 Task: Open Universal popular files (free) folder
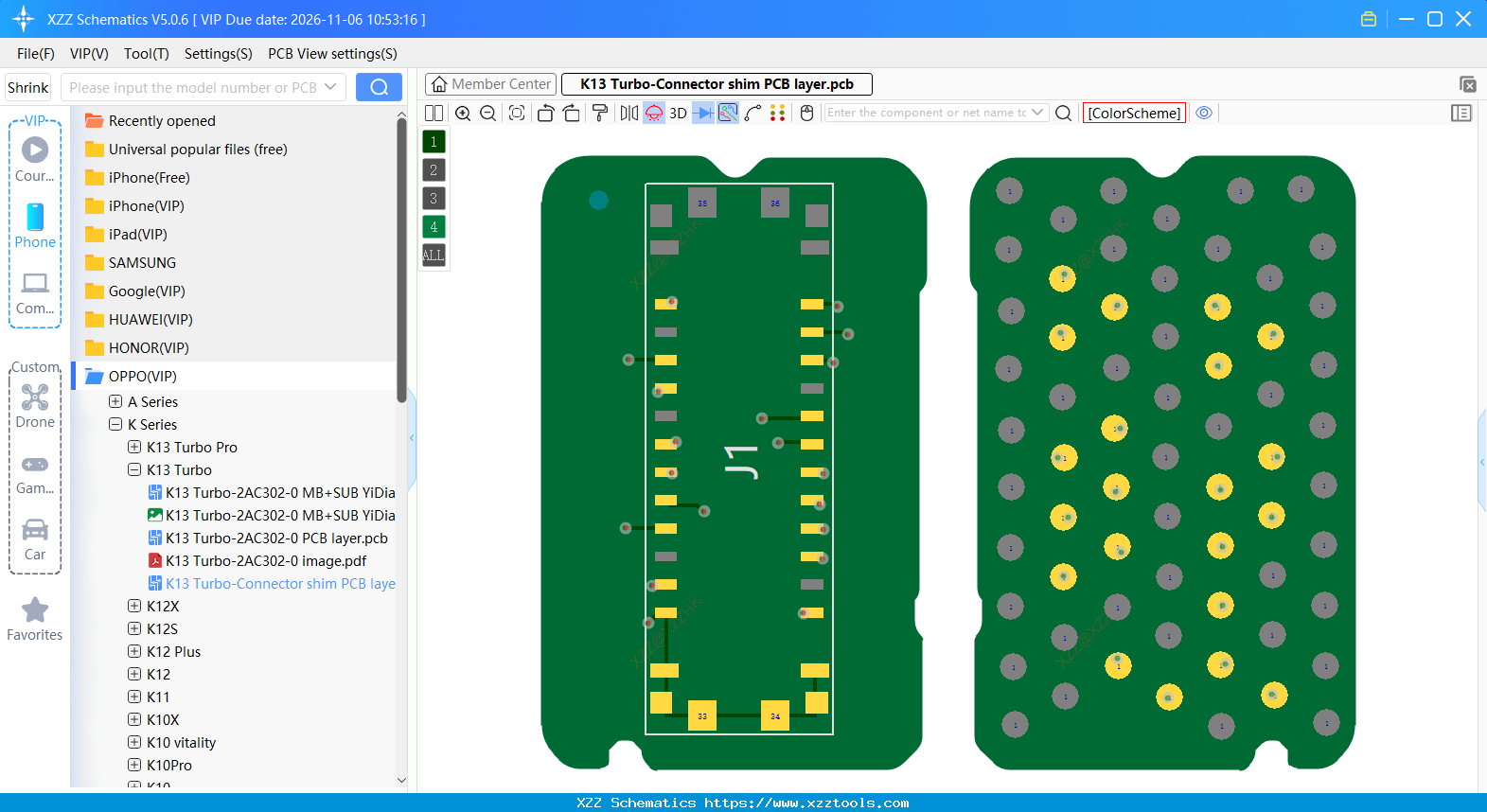point(198,150)
